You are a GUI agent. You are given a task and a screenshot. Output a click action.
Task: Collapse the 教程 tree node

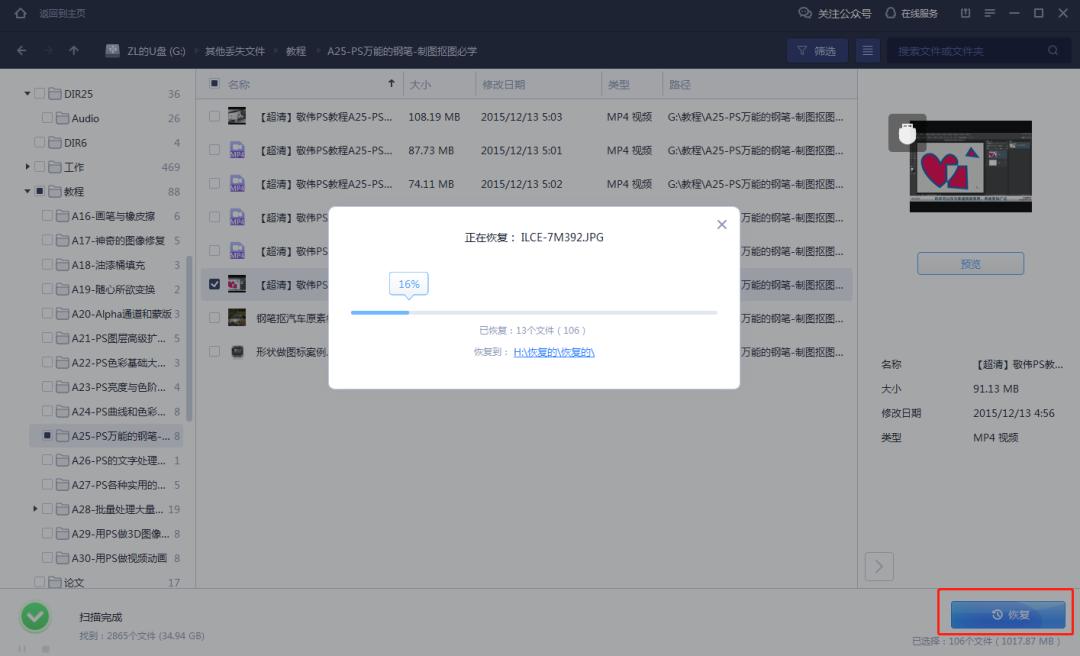[27, 191]
